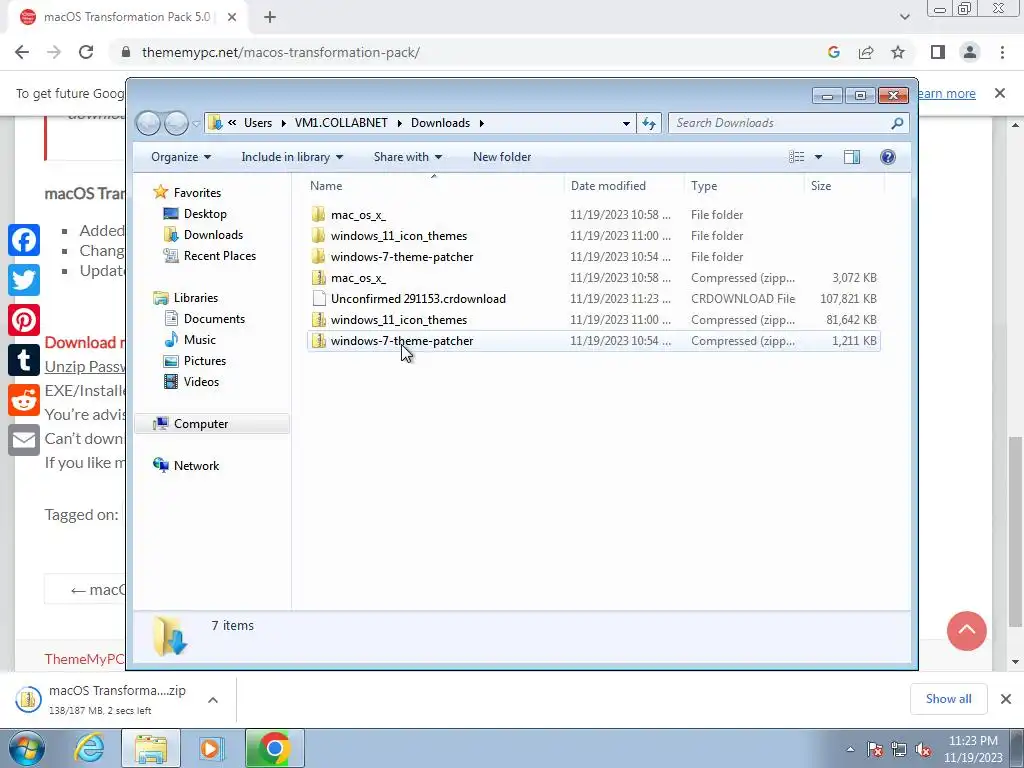Click the muted volume tray icon
The width and height of the screenshot is (1024, 768).
click(x=923, y=750)
